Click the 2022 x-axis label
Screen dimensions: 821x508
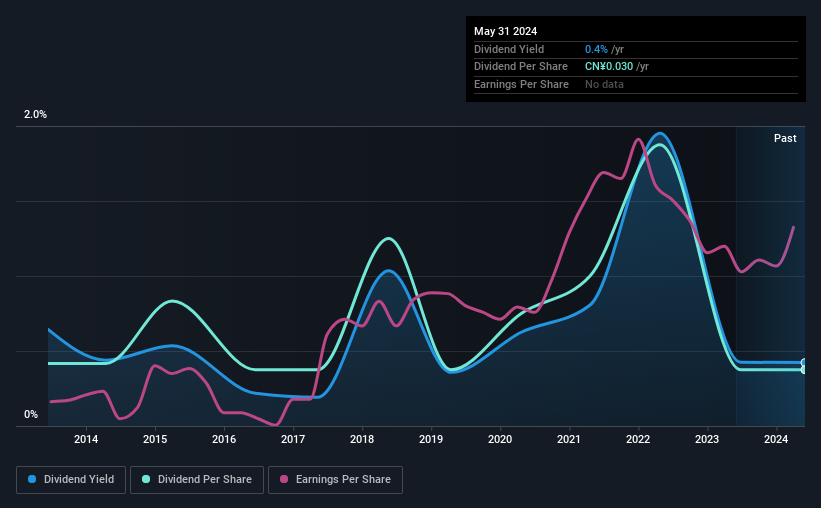tap(638, 439)
